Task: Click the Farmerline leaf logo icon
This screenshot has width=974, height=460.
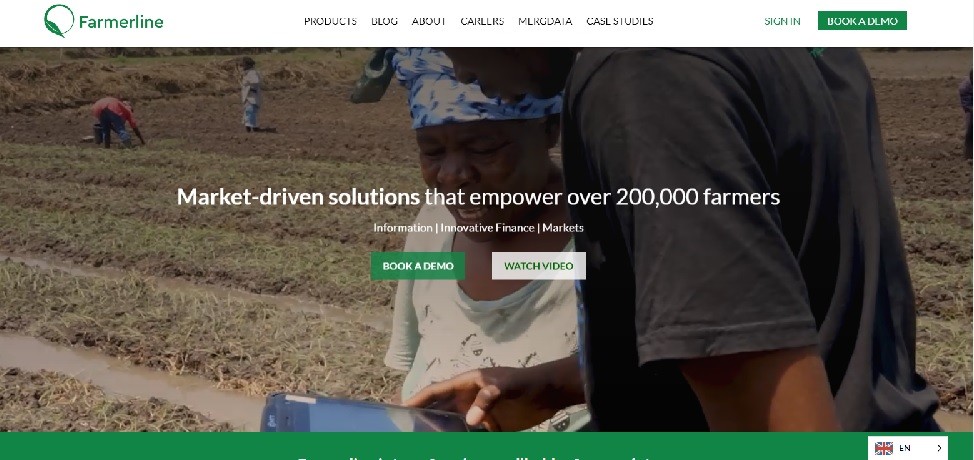Action: tap(59, 21)
